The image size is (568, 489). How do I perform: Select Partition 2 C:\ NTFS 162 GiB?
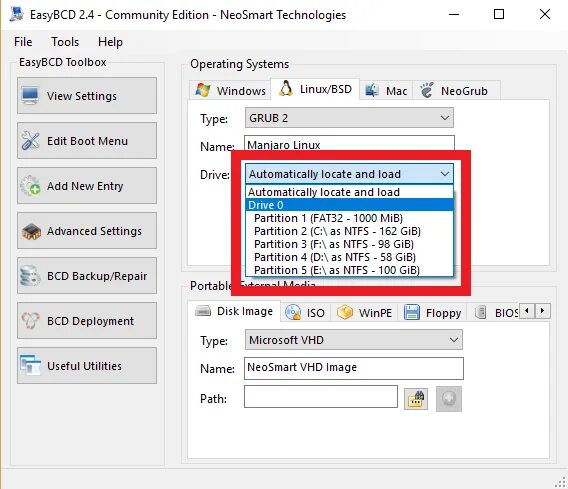[349, 231]
